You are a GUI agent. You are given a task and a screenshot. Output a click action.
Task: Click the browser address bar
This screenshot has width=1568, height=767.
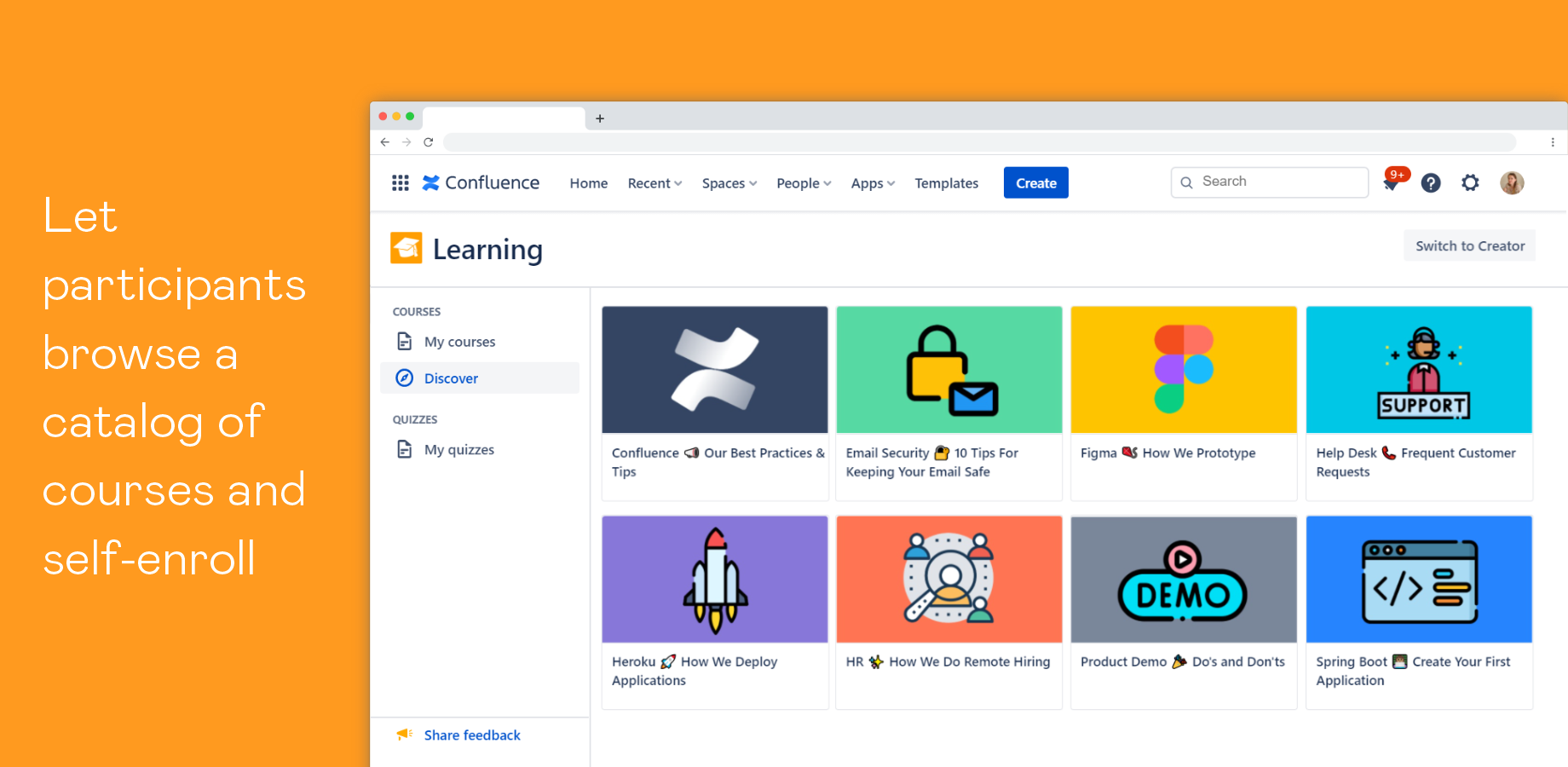pyautogui.click(x=980, y=142)
